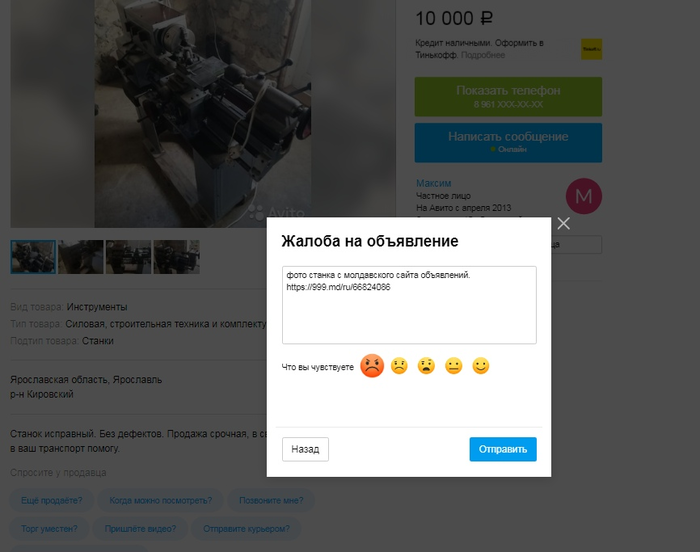Click the seller avatar with letter M
The width and height of the screenshot is (700, 552).
[583, 196]
